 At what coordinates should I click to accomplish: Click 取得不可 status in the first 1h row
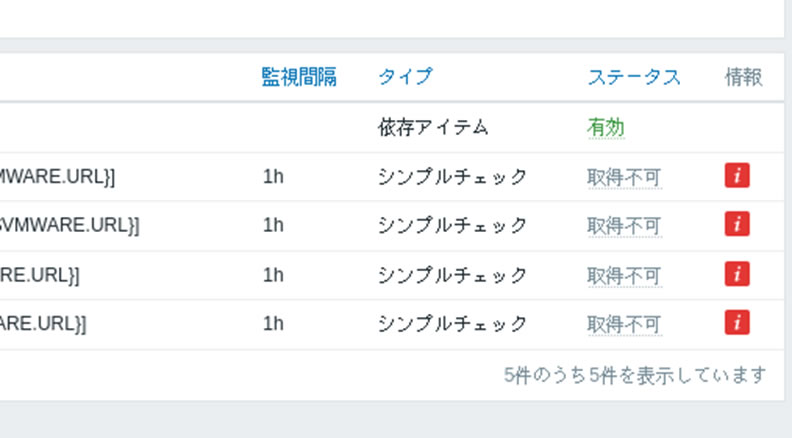coord(624,177)
